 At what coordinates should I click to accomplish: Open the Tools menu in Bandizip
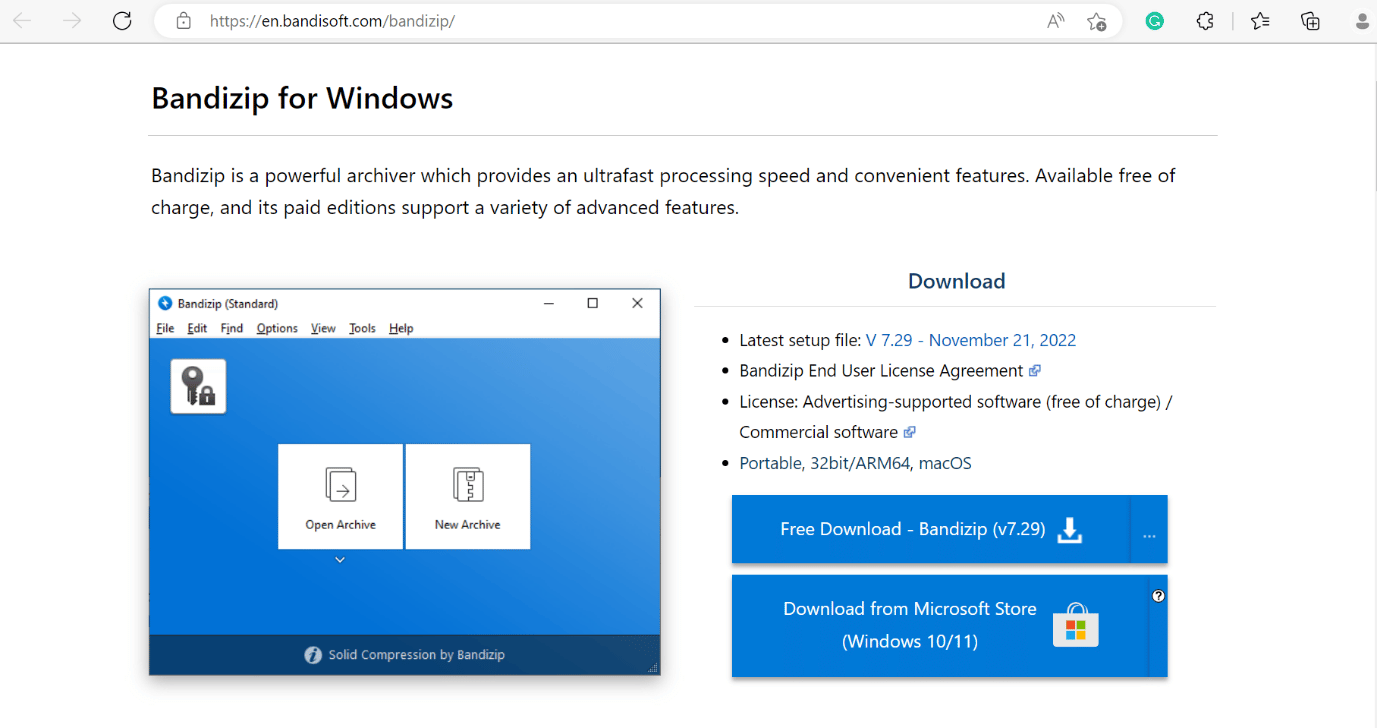pos(362,328)
